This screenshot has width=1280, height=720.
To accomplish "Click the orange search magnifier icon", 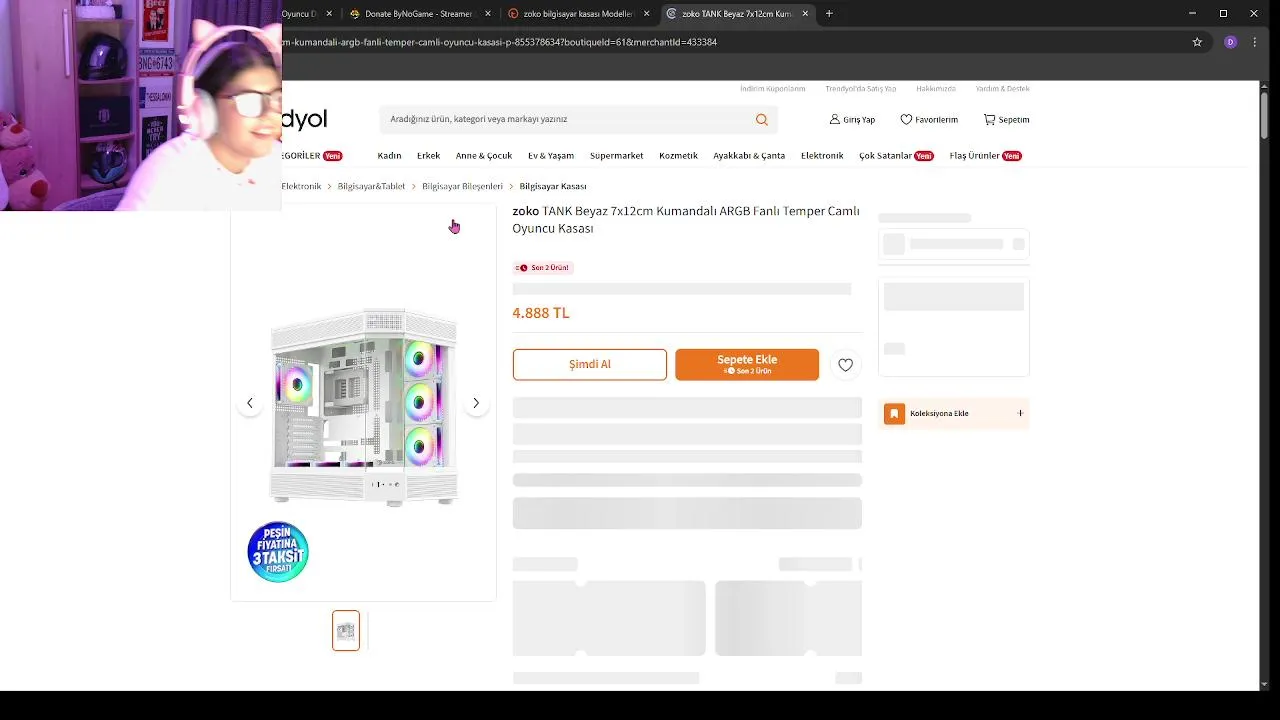I will [762, 119].
